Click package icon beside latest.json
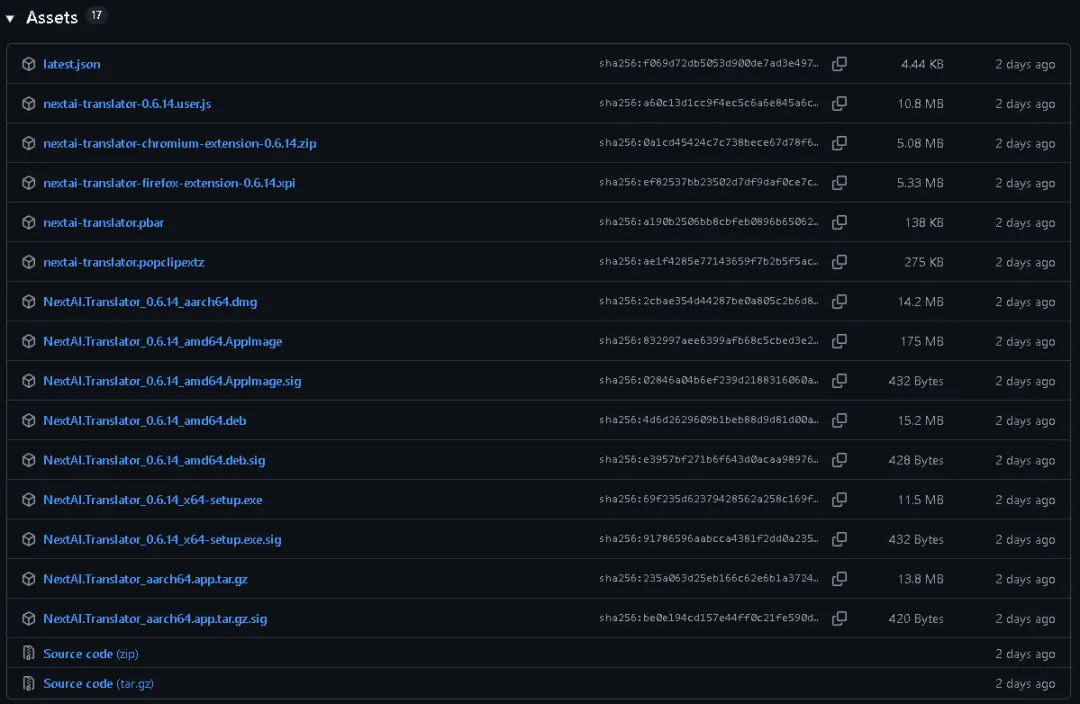The width and height of the screenshot is (1080, 704). click(x=28, y=64)
